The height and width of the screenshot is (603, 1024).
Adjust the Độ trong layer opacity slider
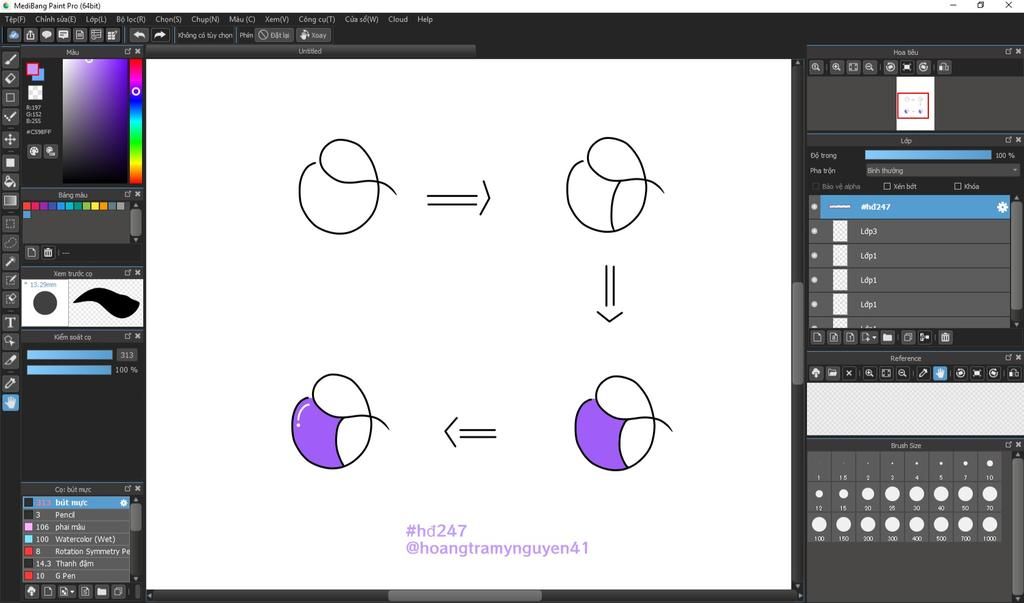[x=927, y=155]
